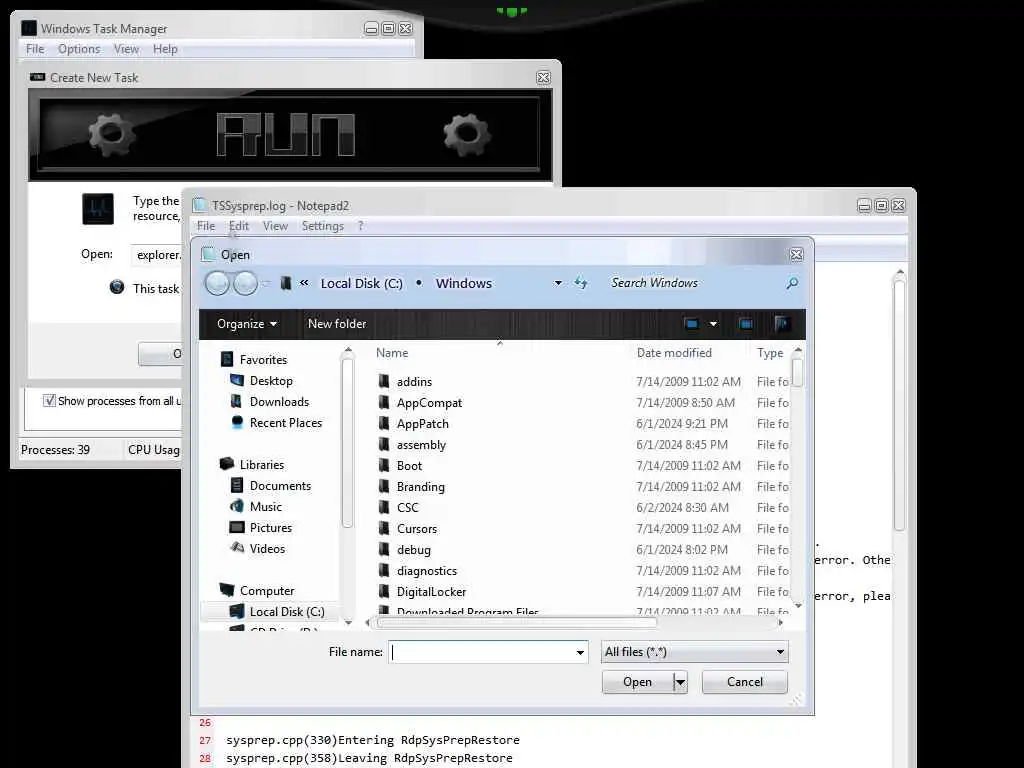Click the Task Manager title bar icon
1024x768 pixels.
(29, 28)
